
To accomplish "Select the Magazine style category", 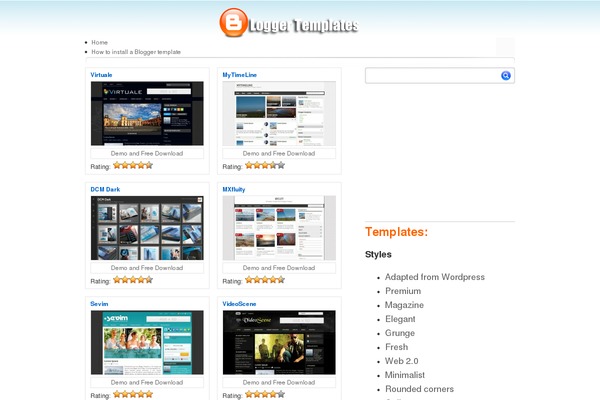I will 404,305.
